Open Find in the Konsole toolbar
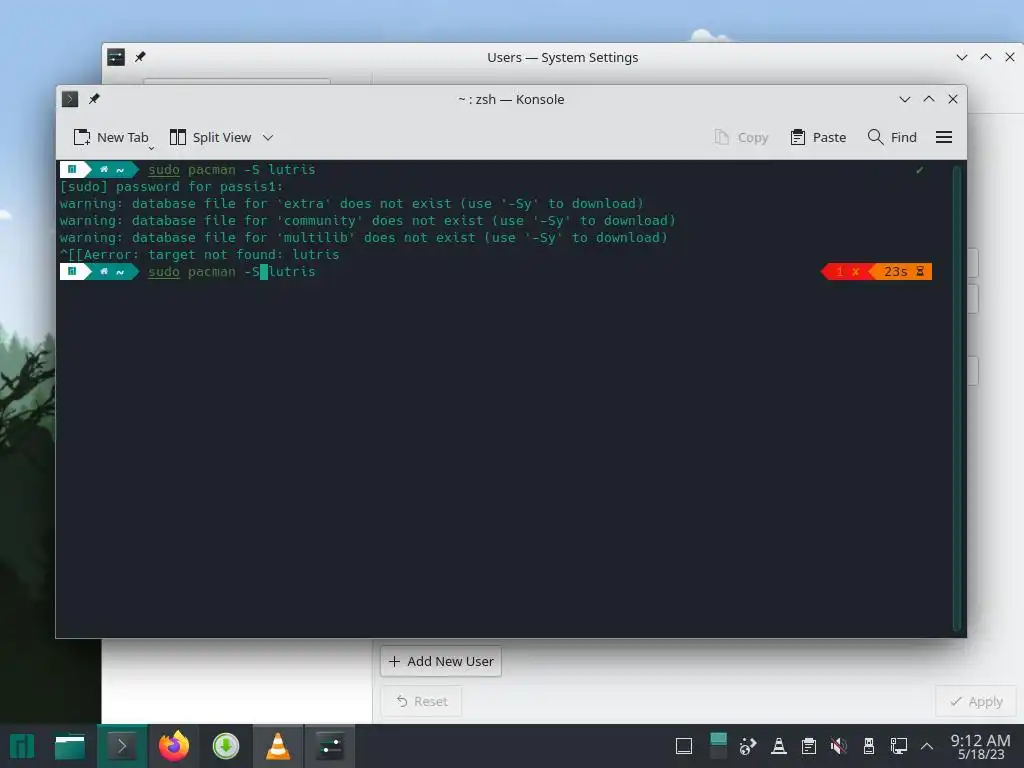Viewport: 1024px width, 768px height. [892, 137]
